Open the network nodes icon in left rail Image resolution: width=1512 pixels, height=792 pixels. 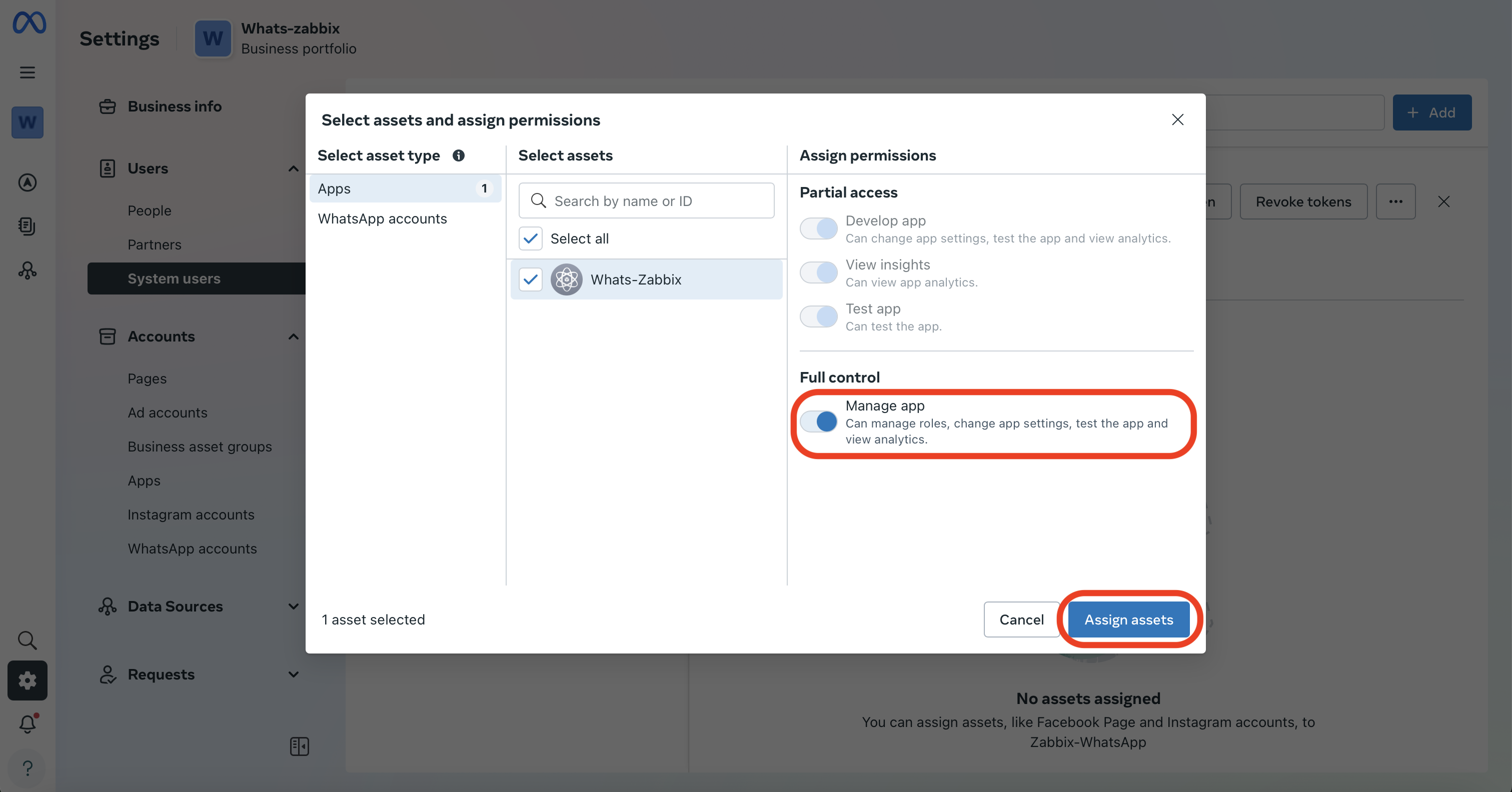(x=27, y=270)
